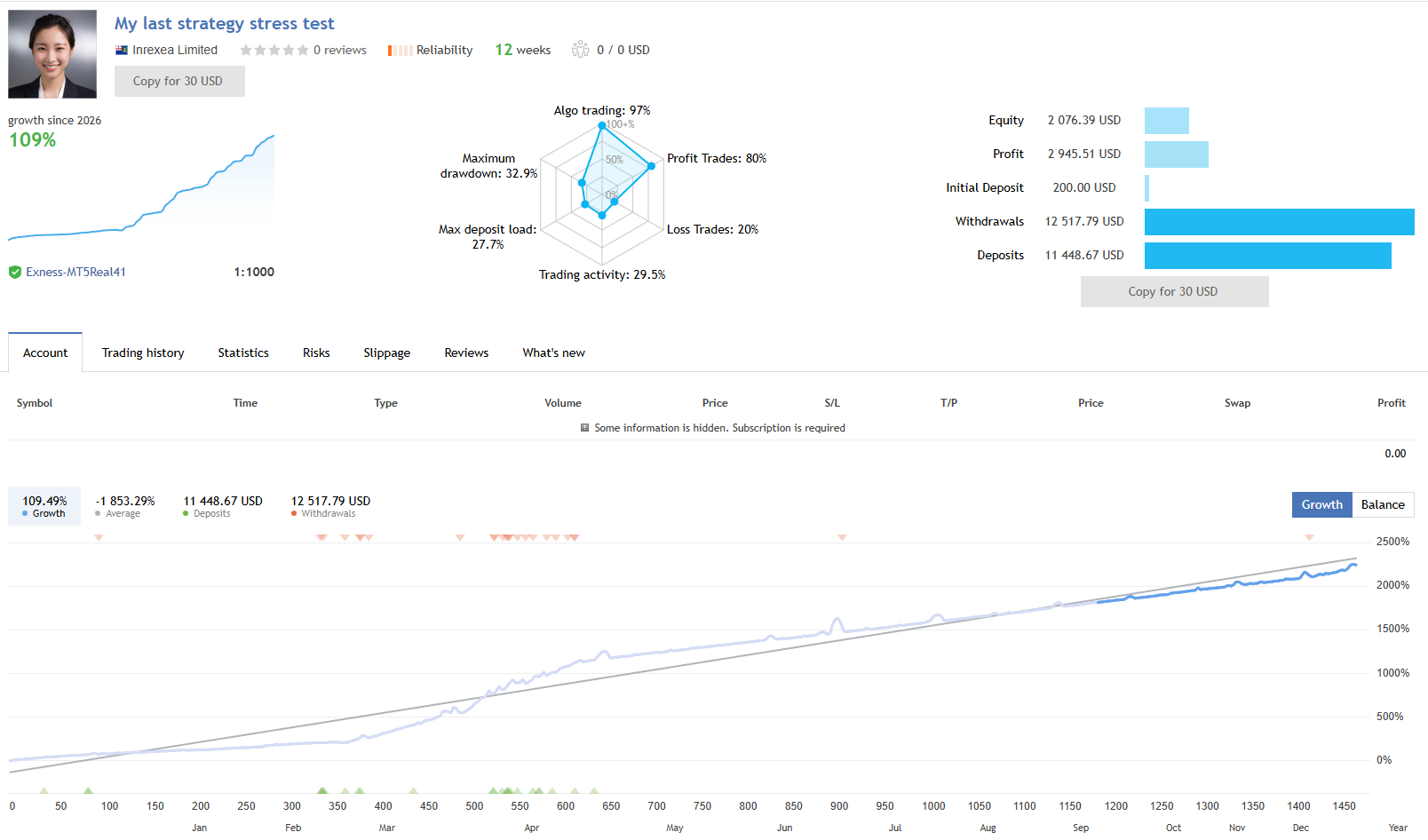The height and width of the screenshot is (840, 1428).
Task: Select the Growth chart mode button
Action: [1322, 504]
